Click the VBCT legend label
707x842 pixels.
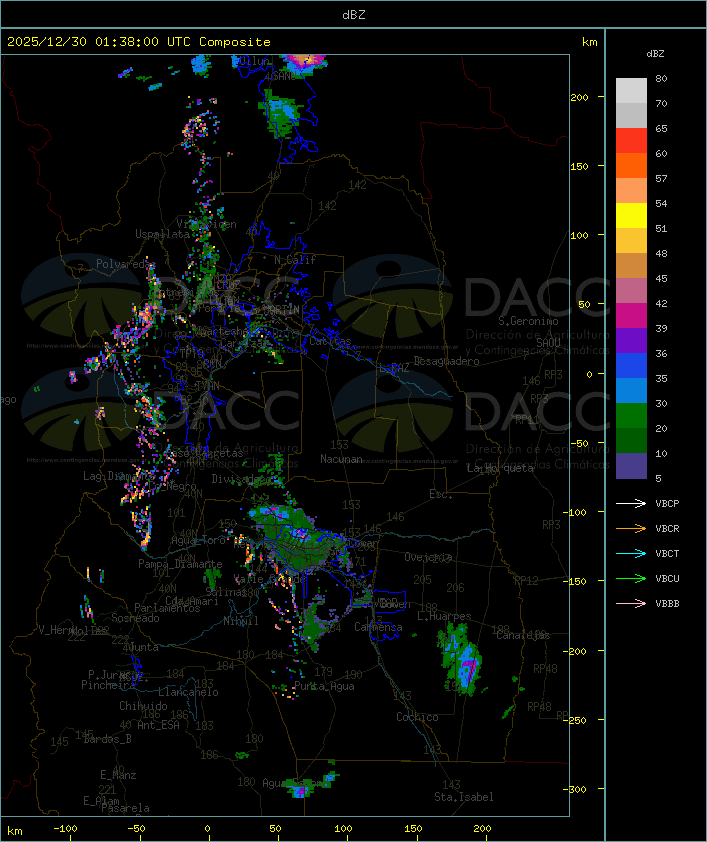(x=667, y=553)
